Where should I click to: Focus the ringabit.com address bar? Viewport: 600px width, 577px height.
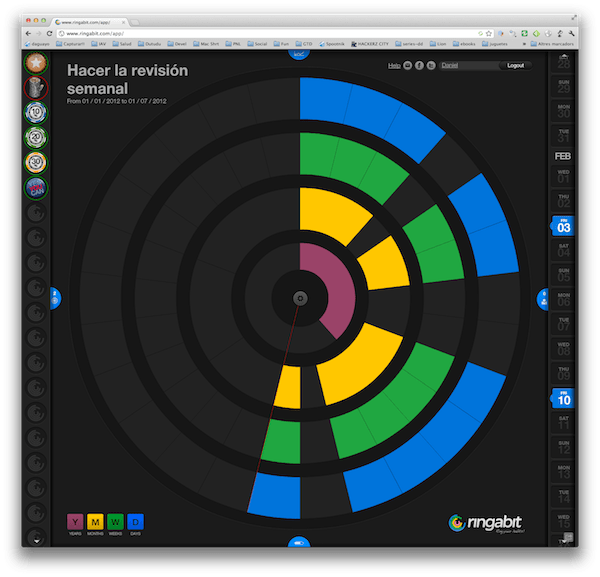268,34
